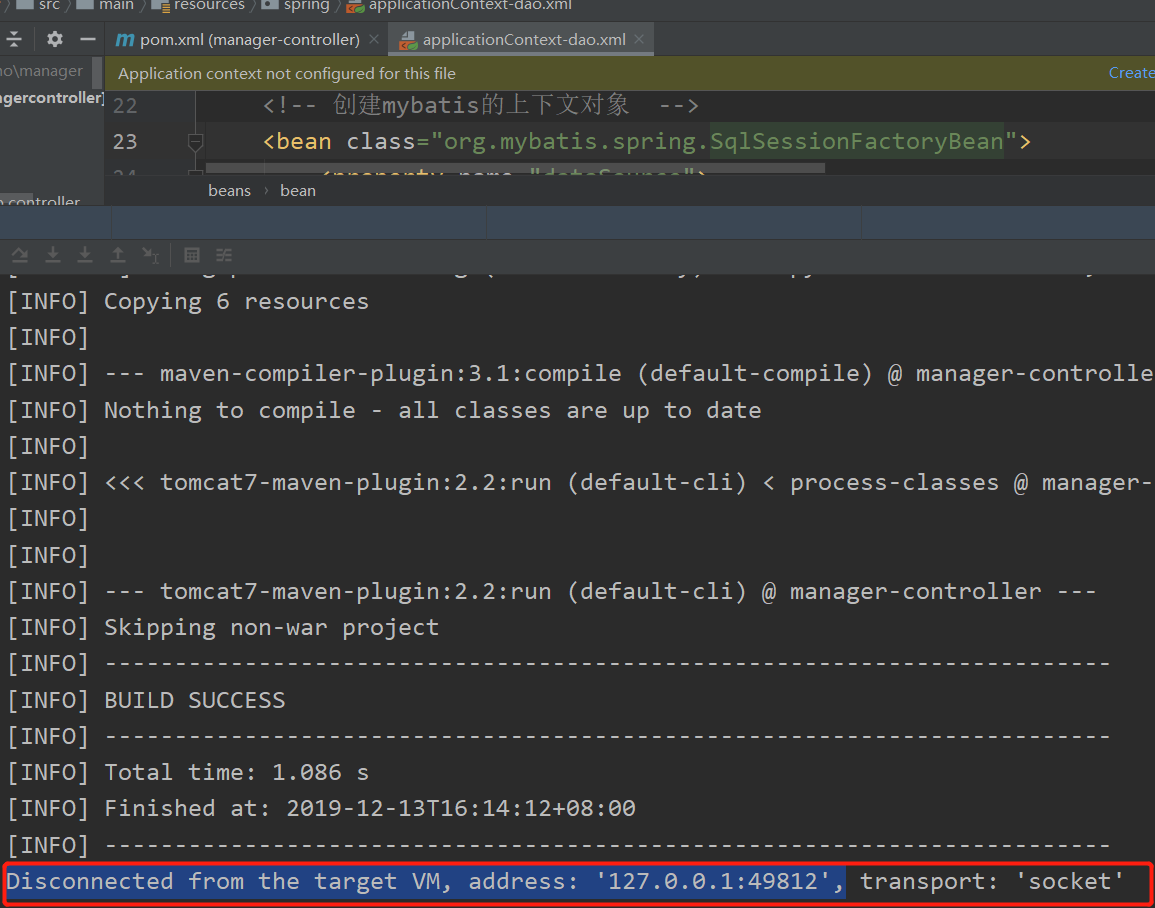Click the maven-compiler-plugin:3.1:compile log line
1155x908 pixels.
click(580, 373)
